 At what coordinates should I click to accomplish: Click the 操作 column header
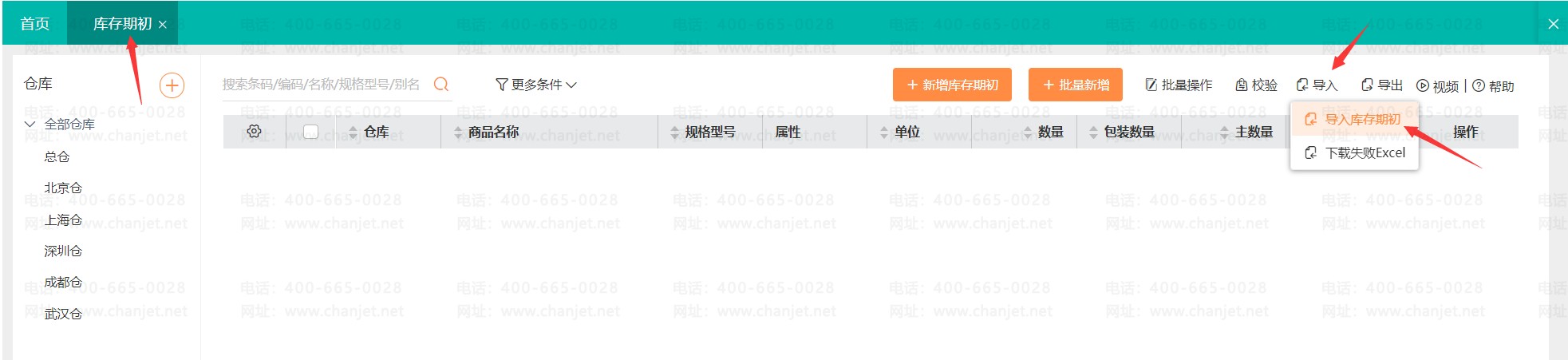pos(1465,132)
